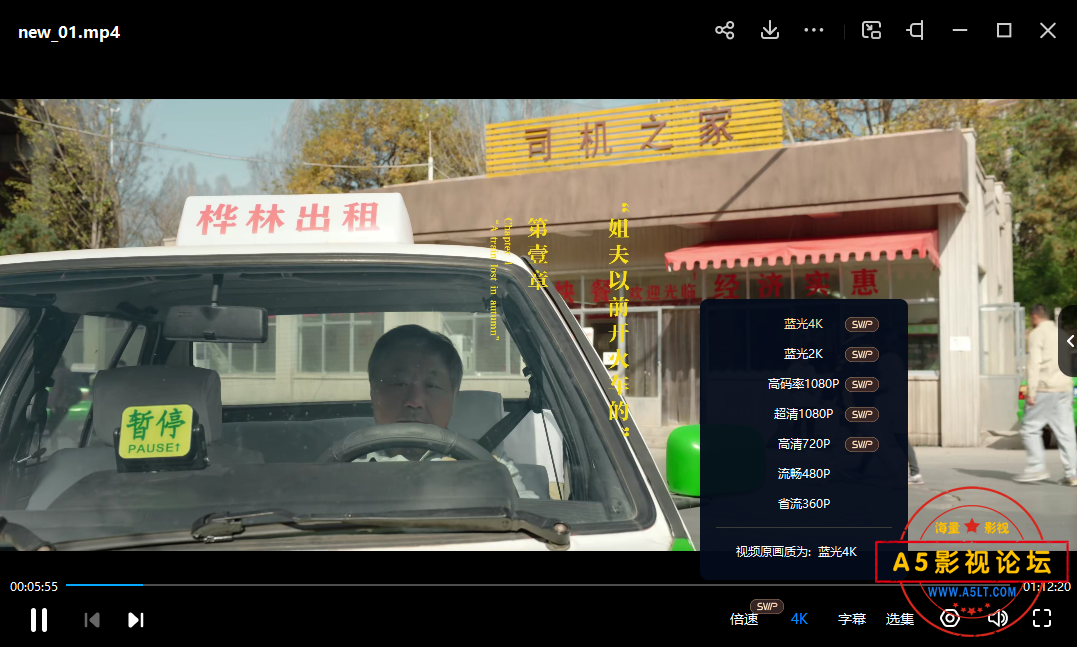Click the current time 00:05:55

(x=34, y=587)
